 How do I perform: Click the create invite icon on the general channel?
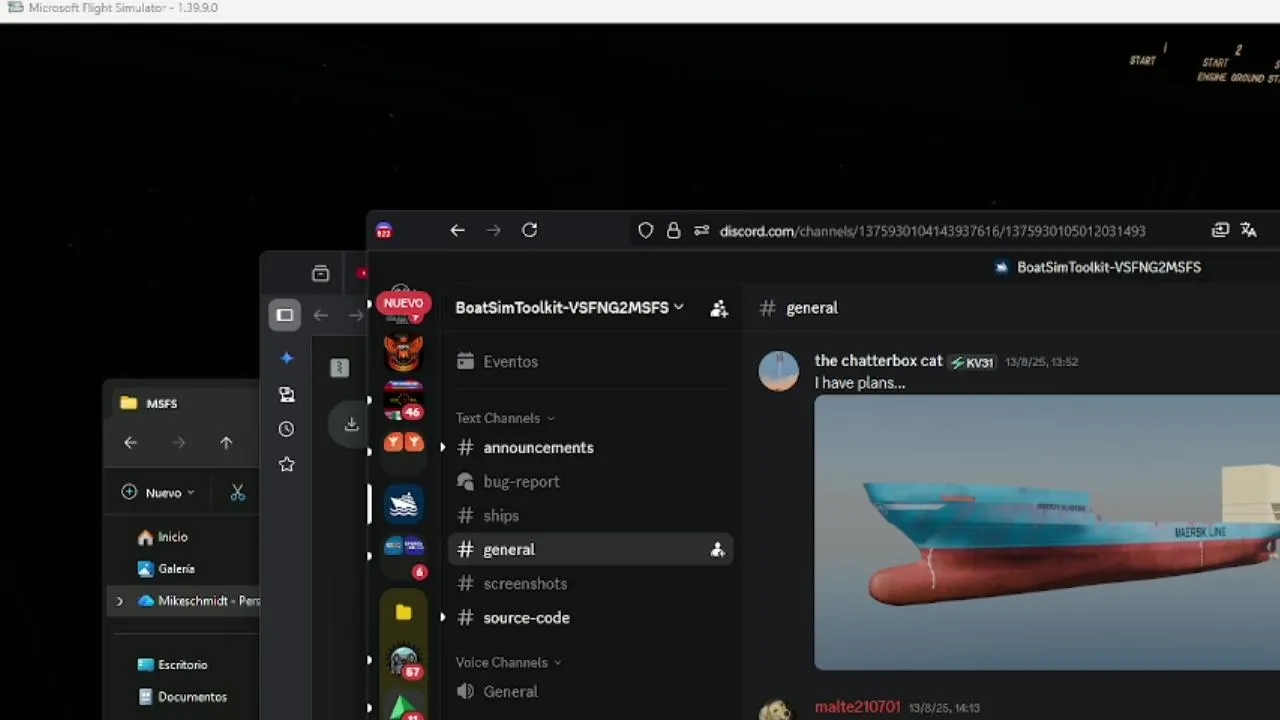coord(717,549)
